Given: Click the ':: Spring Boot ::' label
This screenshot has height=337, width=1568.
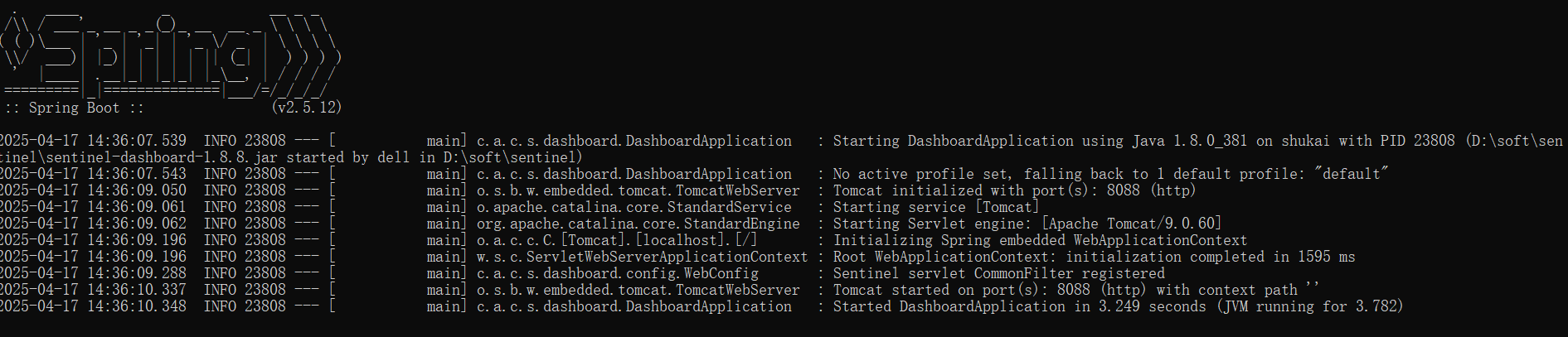Looking at the screenshot, I should pos(74,108).
